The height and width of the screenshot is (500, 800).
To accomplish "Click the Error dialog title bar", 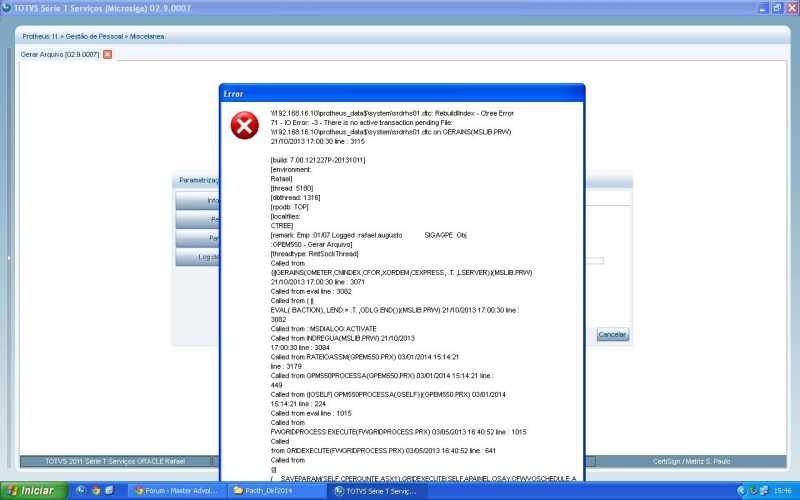I will [x=402, y=93].
